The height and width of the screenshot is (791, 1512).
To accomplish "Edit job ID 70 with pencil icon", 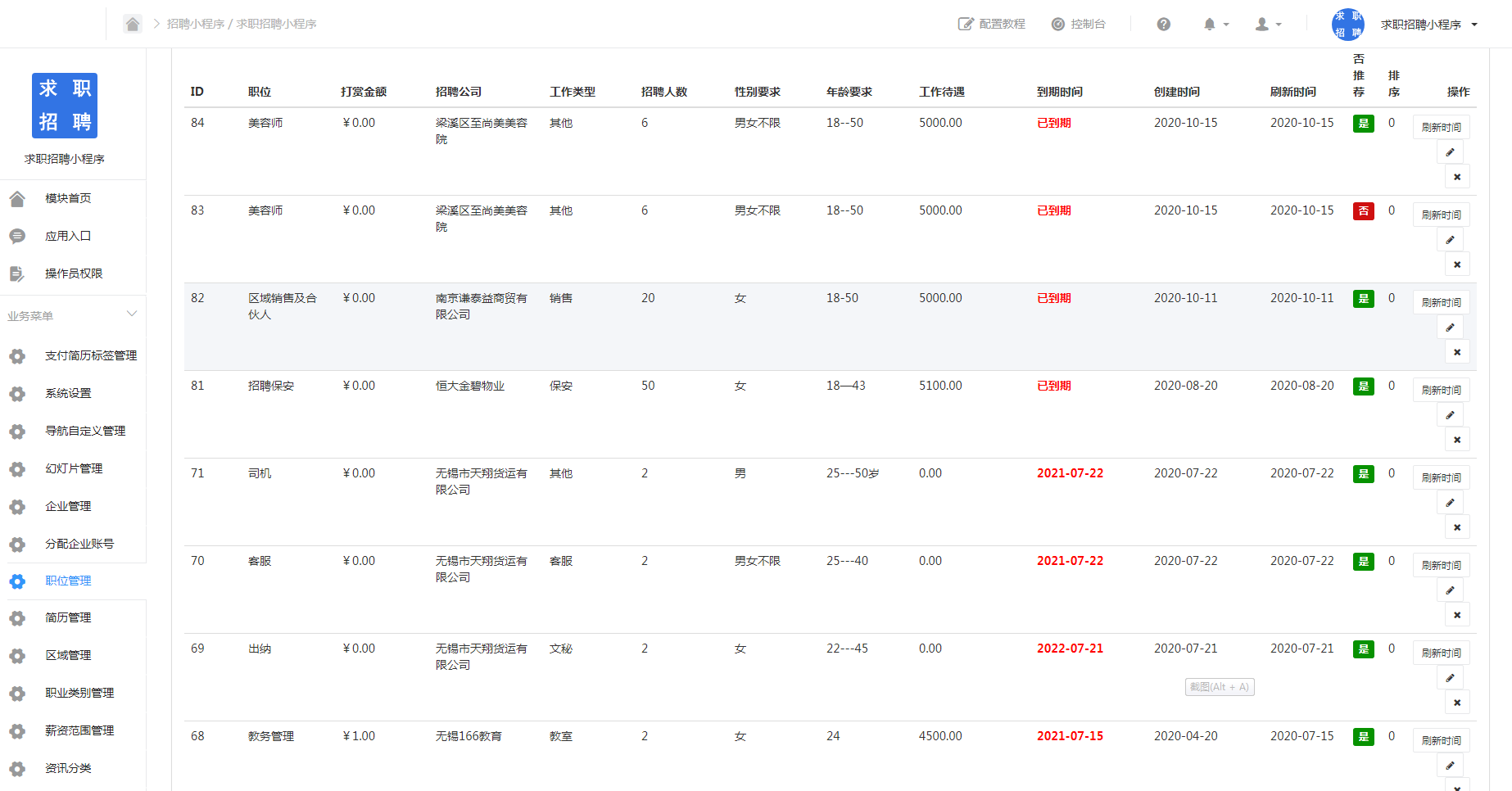I will pyautogui.click(x=1450, y=590).
